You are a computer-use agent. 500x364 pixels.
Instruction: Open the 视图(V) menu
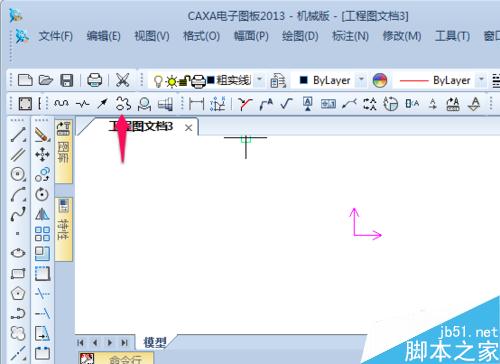click(152, 36)
